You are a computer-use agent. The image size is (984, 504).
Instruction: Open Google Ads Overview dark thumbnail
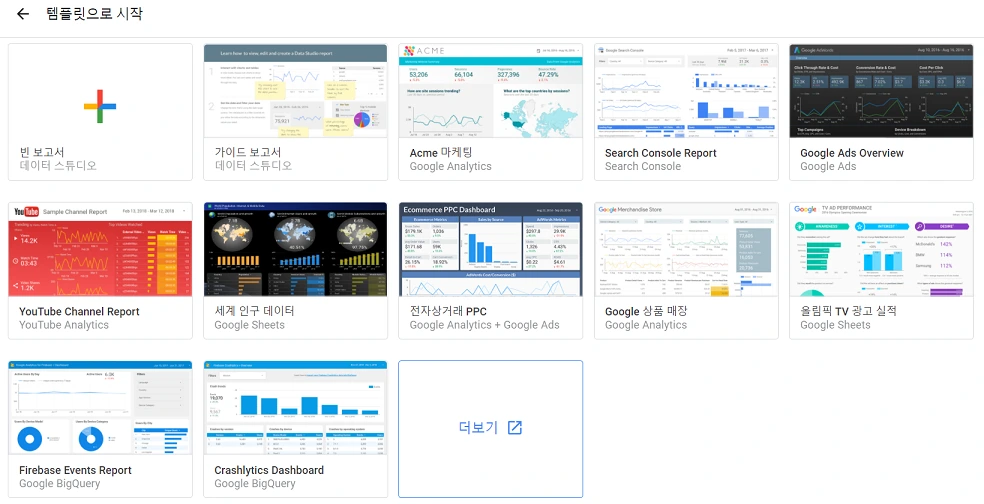tap(881, 91)
